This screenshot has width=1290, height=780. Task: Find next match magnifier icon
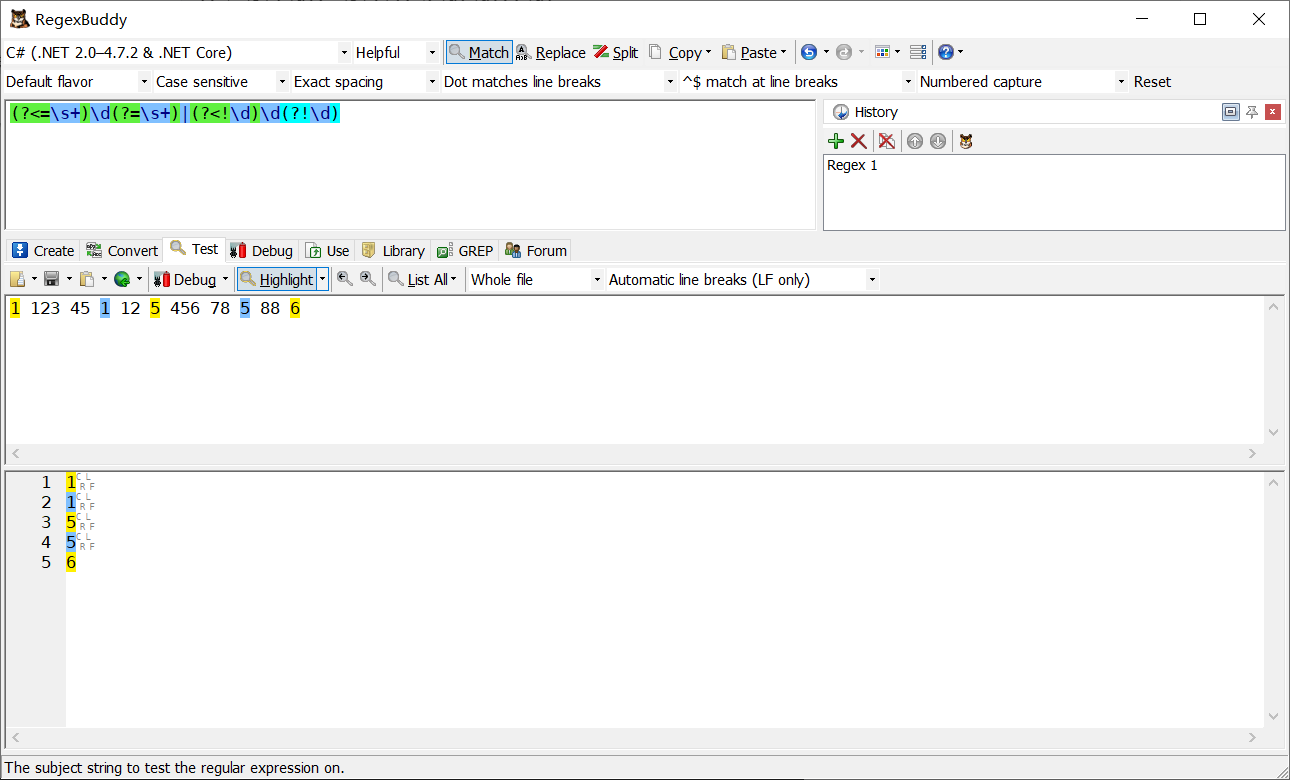368,280
